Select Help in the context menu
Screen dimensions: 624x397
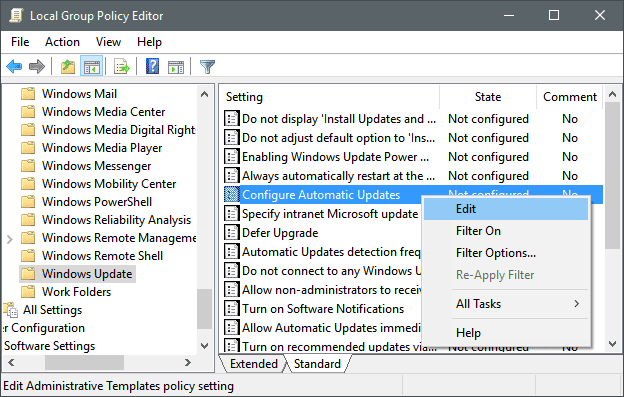[506, 333]
